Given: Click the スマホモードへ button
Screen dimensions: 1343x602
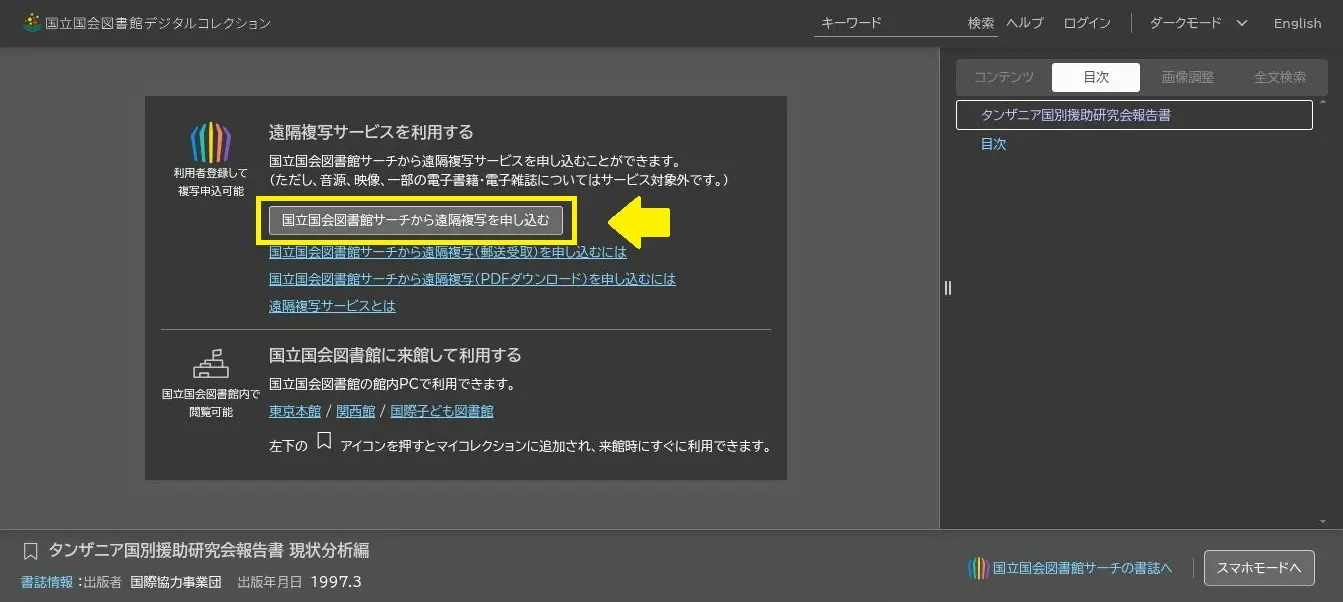Looking at the screenshot, I should point(1257,568).
